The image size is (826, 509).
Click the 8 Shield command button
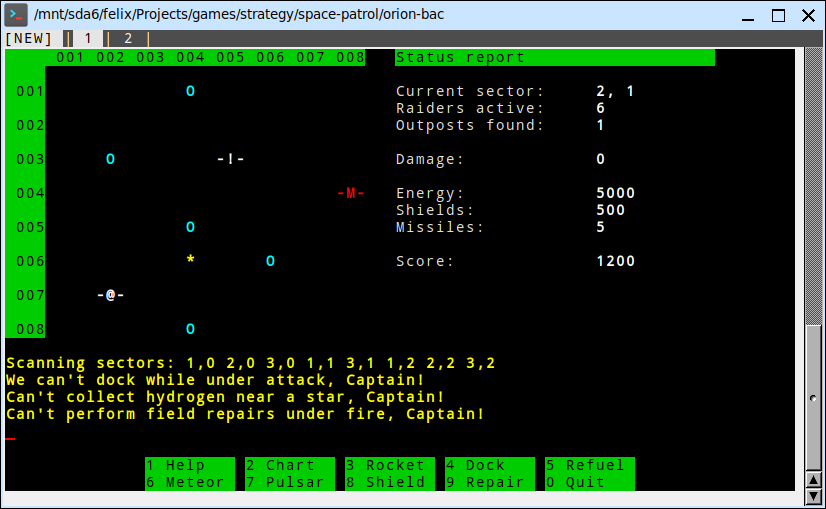(x=390, y=482)
